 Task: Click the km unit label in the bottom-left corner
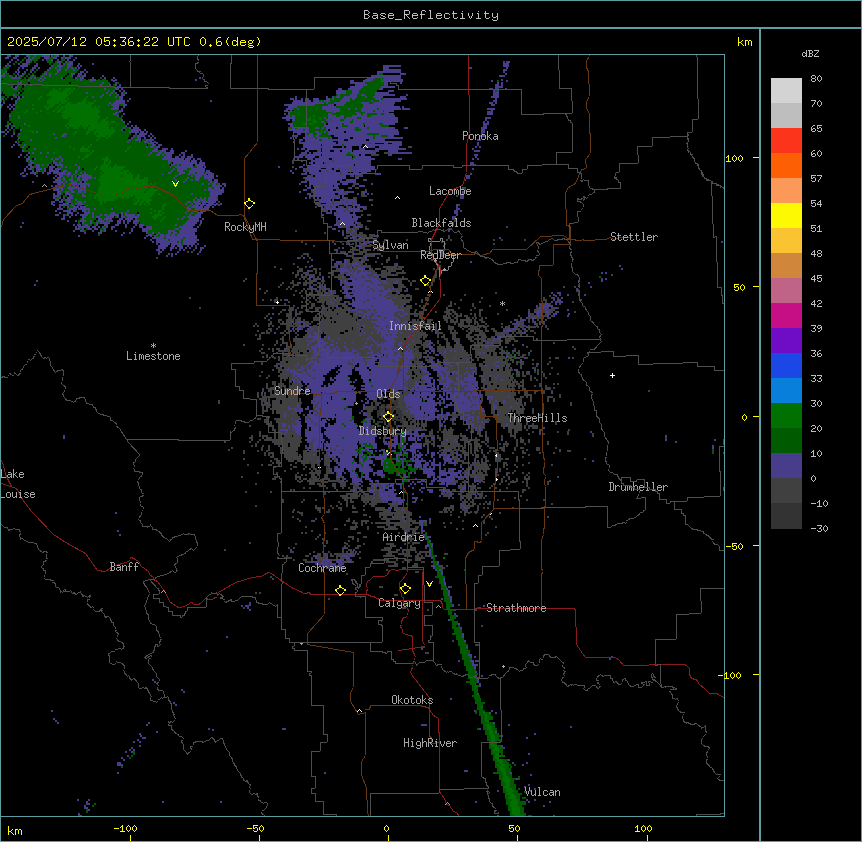[x=15, y=831]
